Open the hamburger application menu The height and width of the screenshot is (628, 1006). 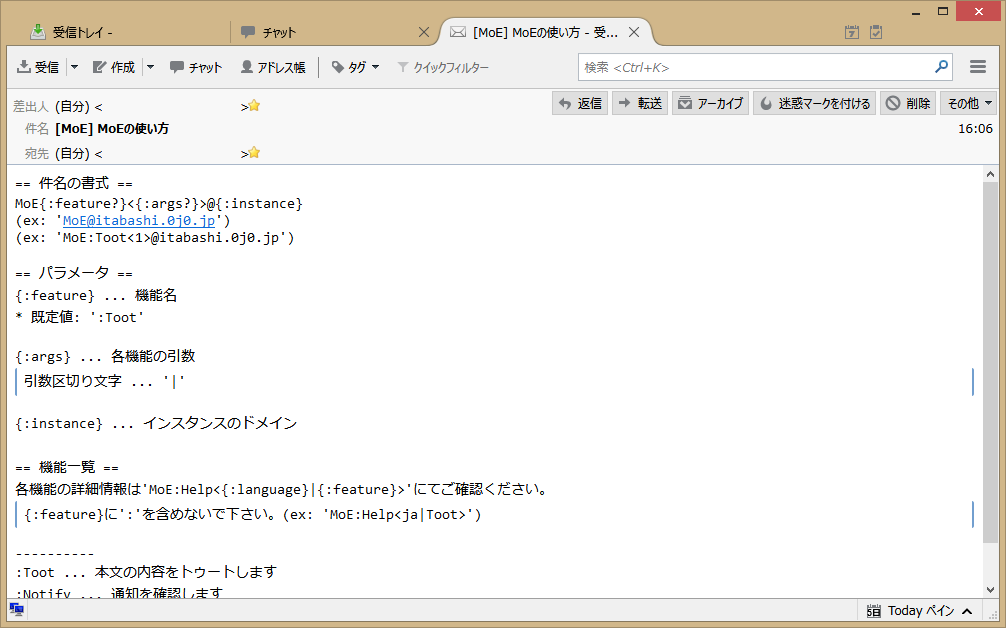(978, 67)
